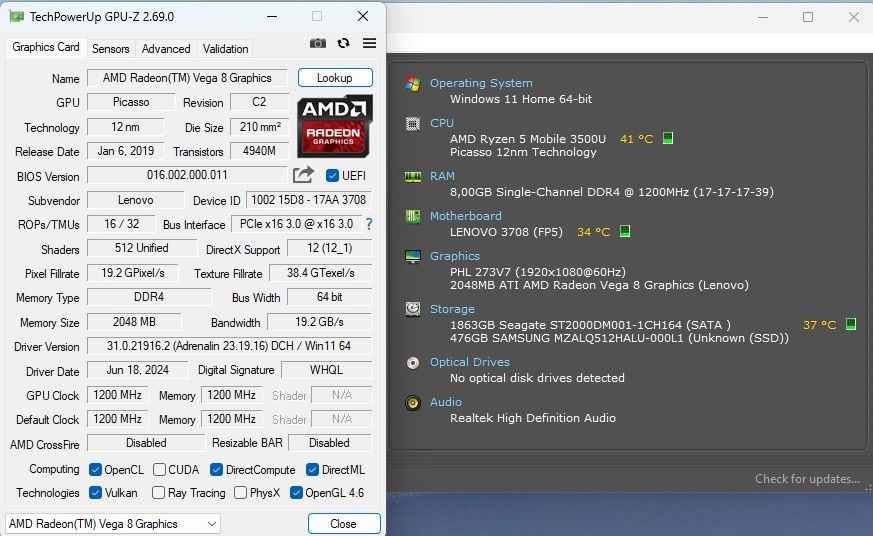Click the GPU-Z screenshot camera icon
This screenshot has height=536, width=873.
pos(317,43)
